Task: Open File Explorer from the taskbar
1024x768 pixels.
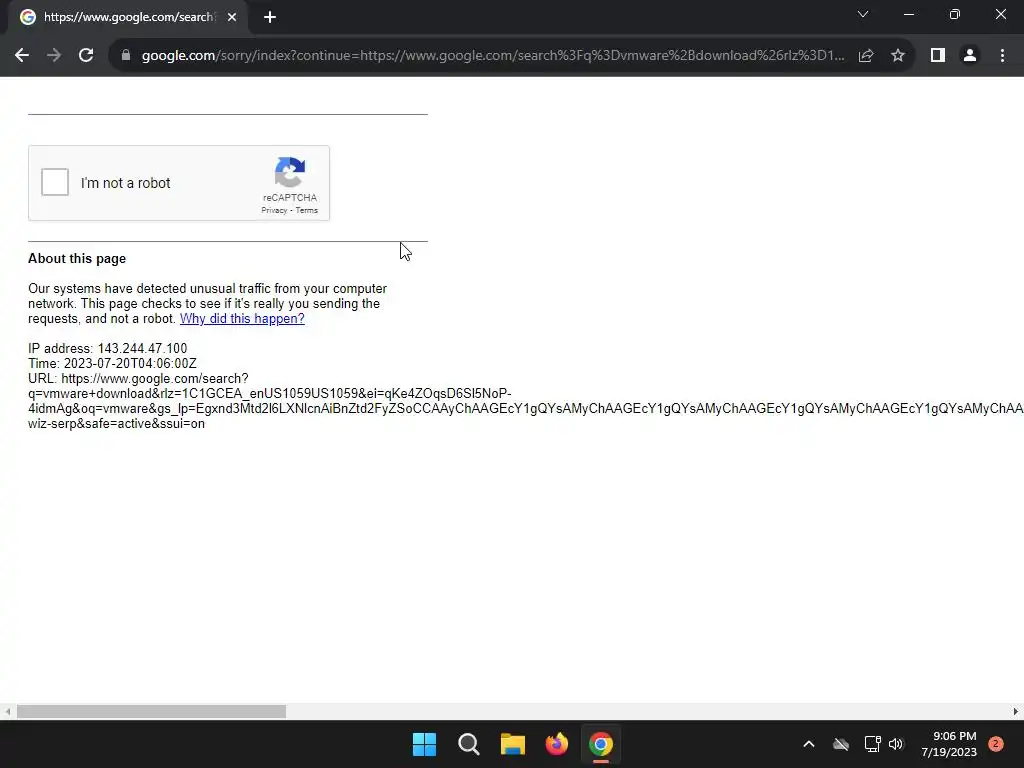Action: coord(513,744)
